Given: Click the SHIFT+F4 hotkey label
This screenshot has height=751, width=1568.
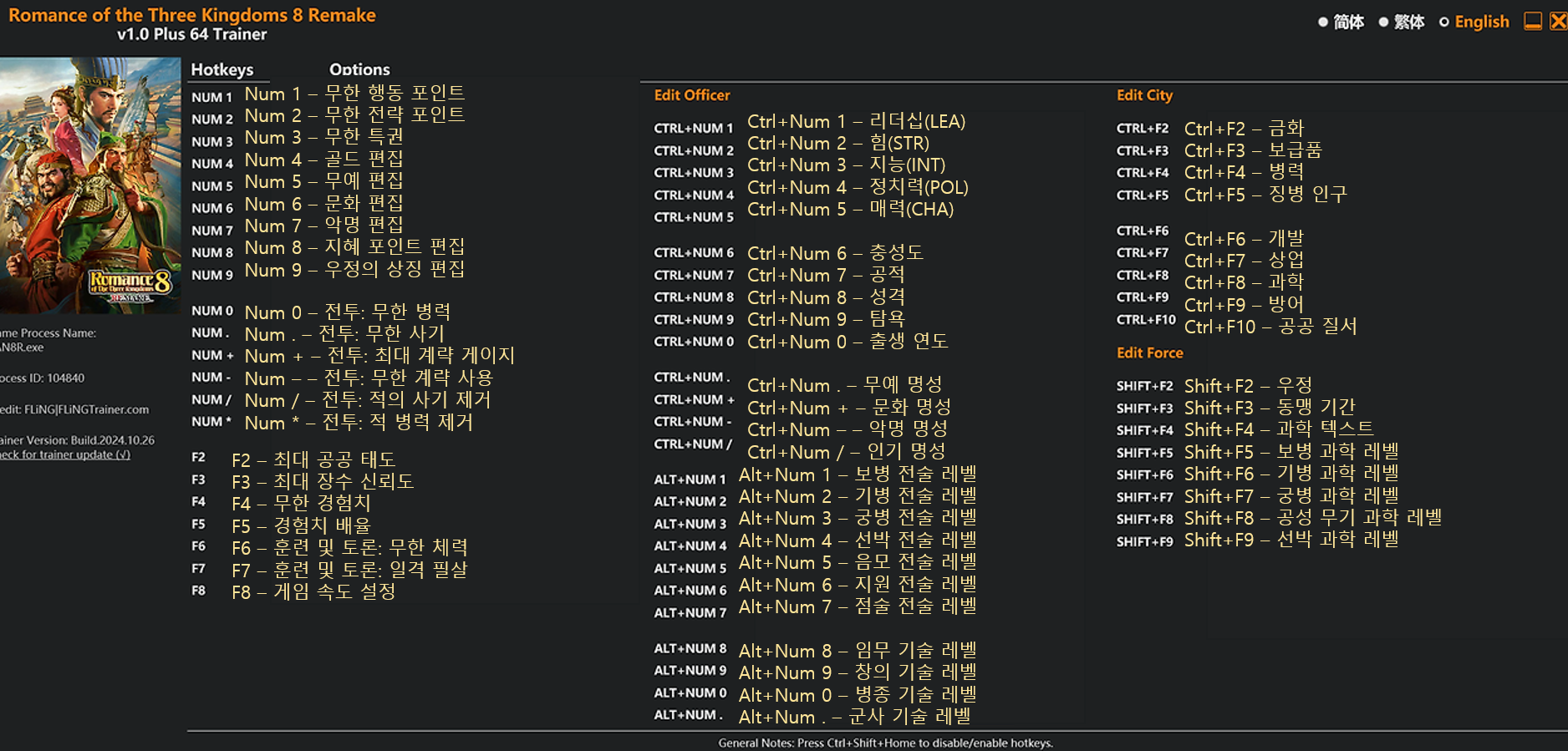Looking at the screenshot, I should pos(1145,430).
